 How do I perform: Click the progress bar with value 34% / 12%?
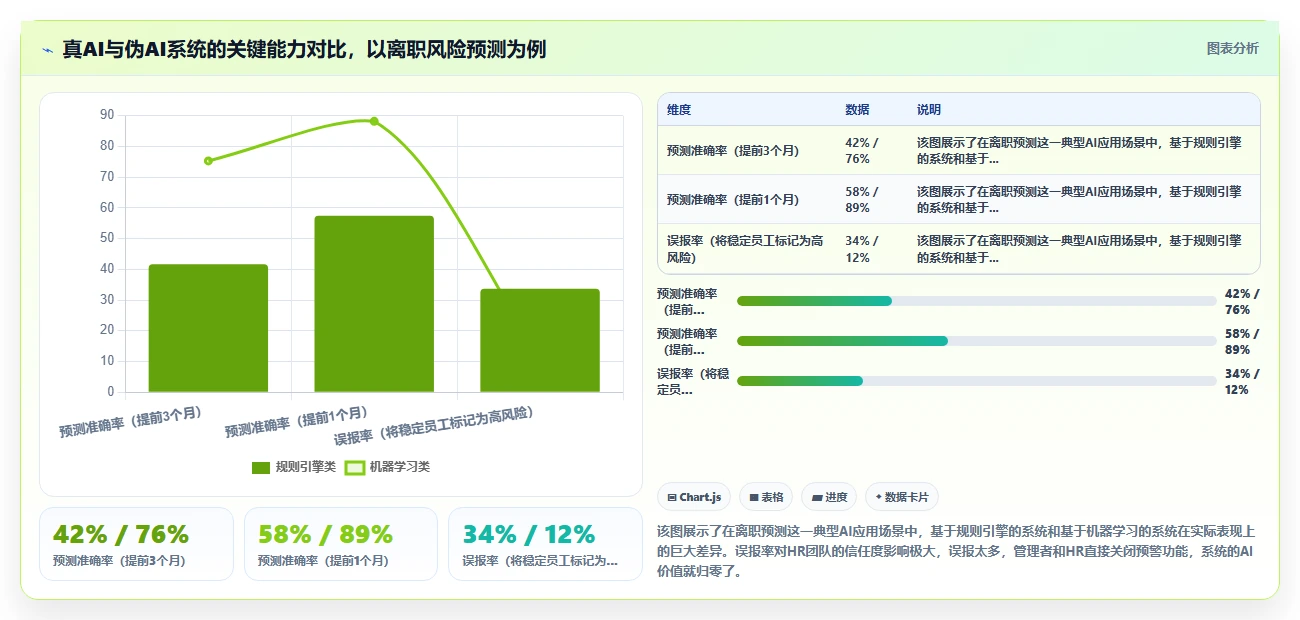click(x=977, y=381)
